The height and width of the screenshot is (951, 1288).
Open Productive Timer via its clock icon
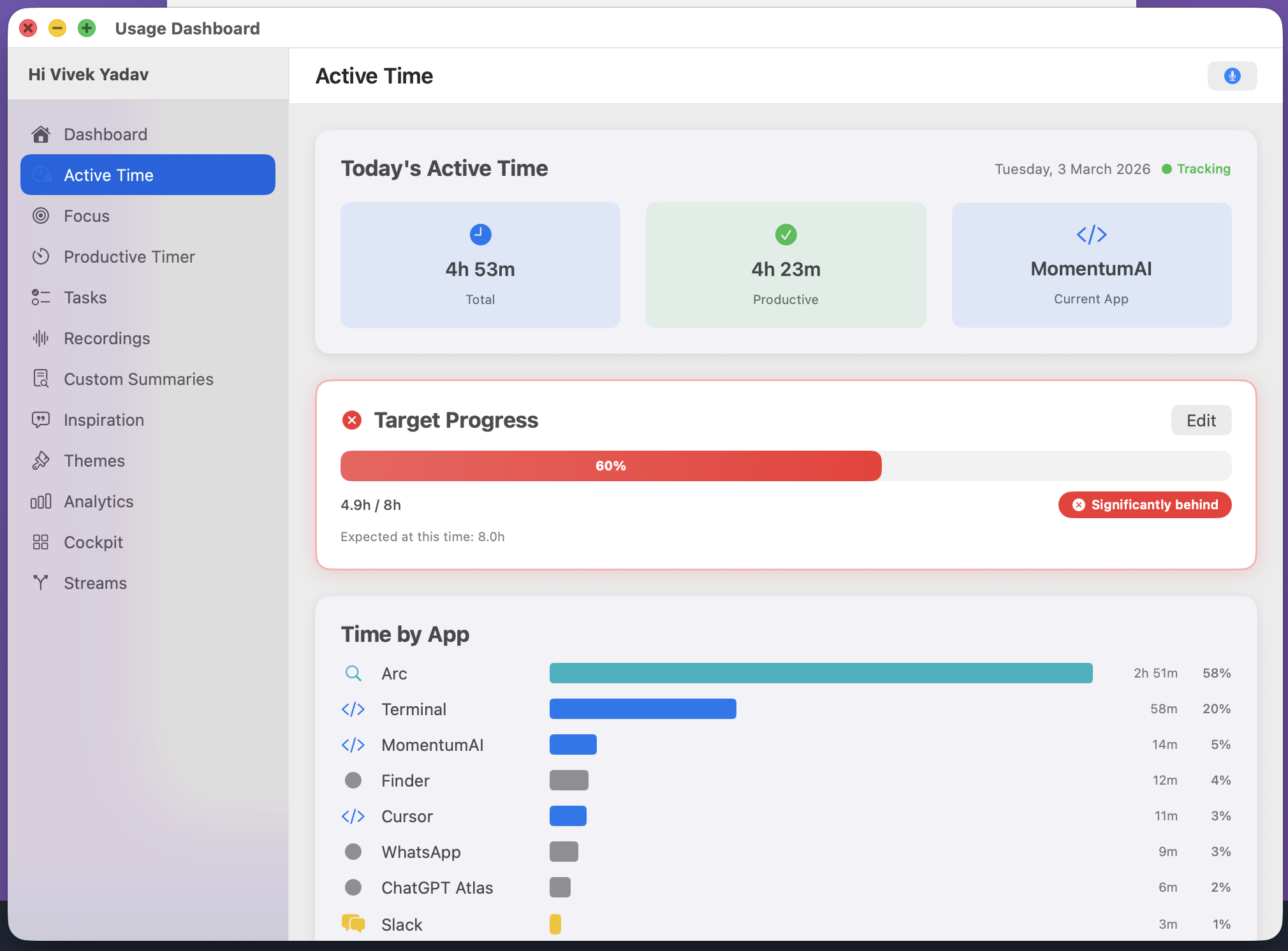pyautogui.click(x=41, y=256)
